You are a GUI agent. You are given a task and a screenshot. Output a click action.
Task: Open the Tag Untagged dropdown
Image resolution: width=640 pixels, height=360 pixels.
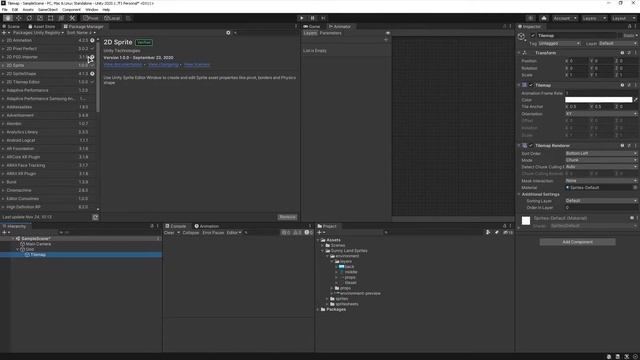click(559, 43)
